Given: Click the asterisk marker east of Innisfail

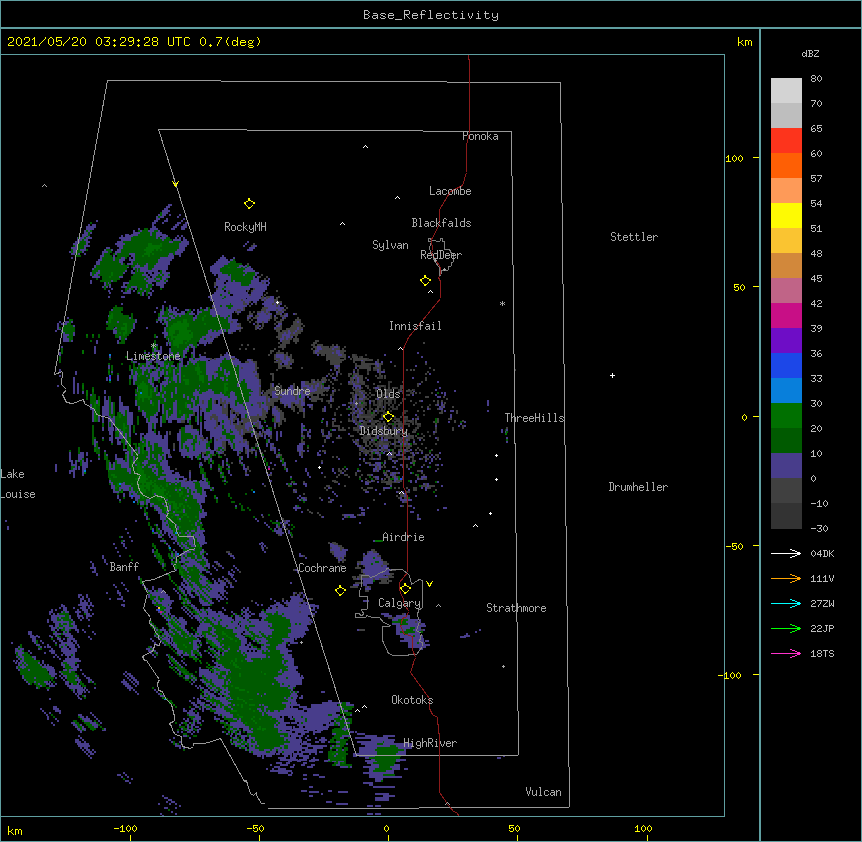Looking at the screenshot, I should (502, 303).
